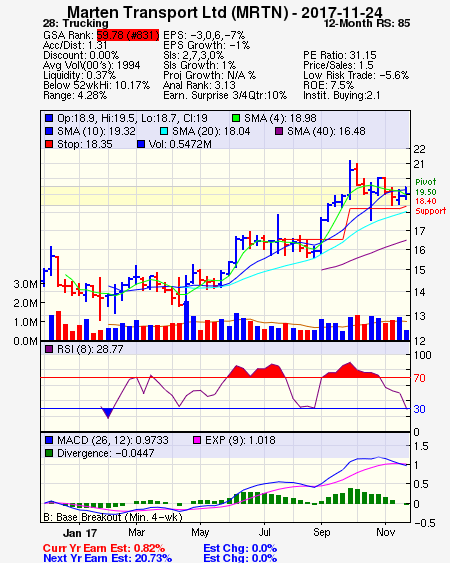Click the Divergence: -0.0447 text
450x563 pixels.
[106, 453]
